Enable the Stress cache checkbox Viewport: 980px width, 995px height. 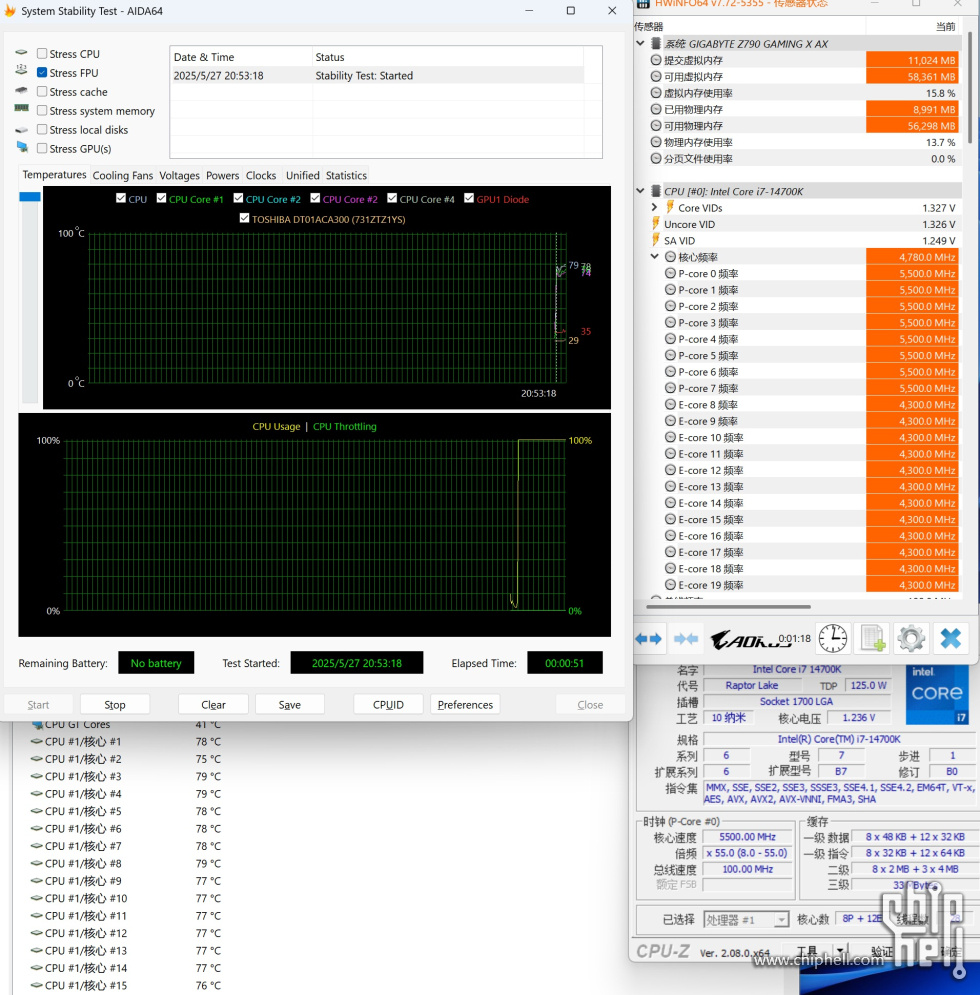click(x=42, y=91)
